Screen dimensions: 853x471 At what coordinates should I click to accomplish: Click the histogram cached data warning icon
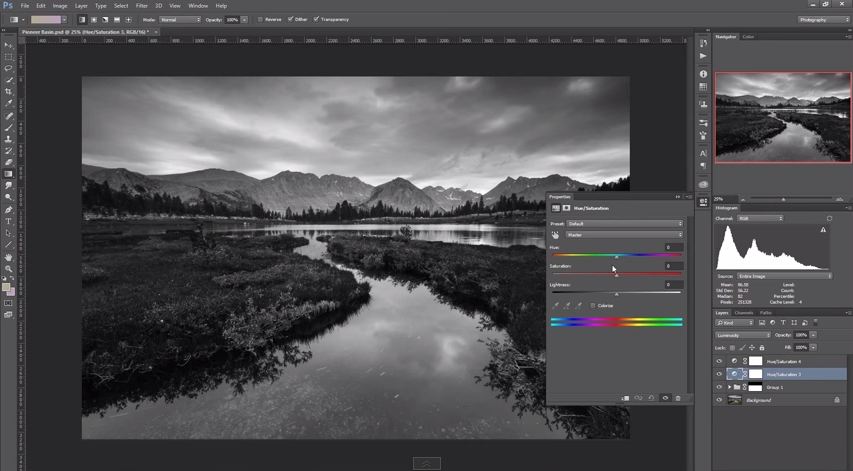point(823,230)
